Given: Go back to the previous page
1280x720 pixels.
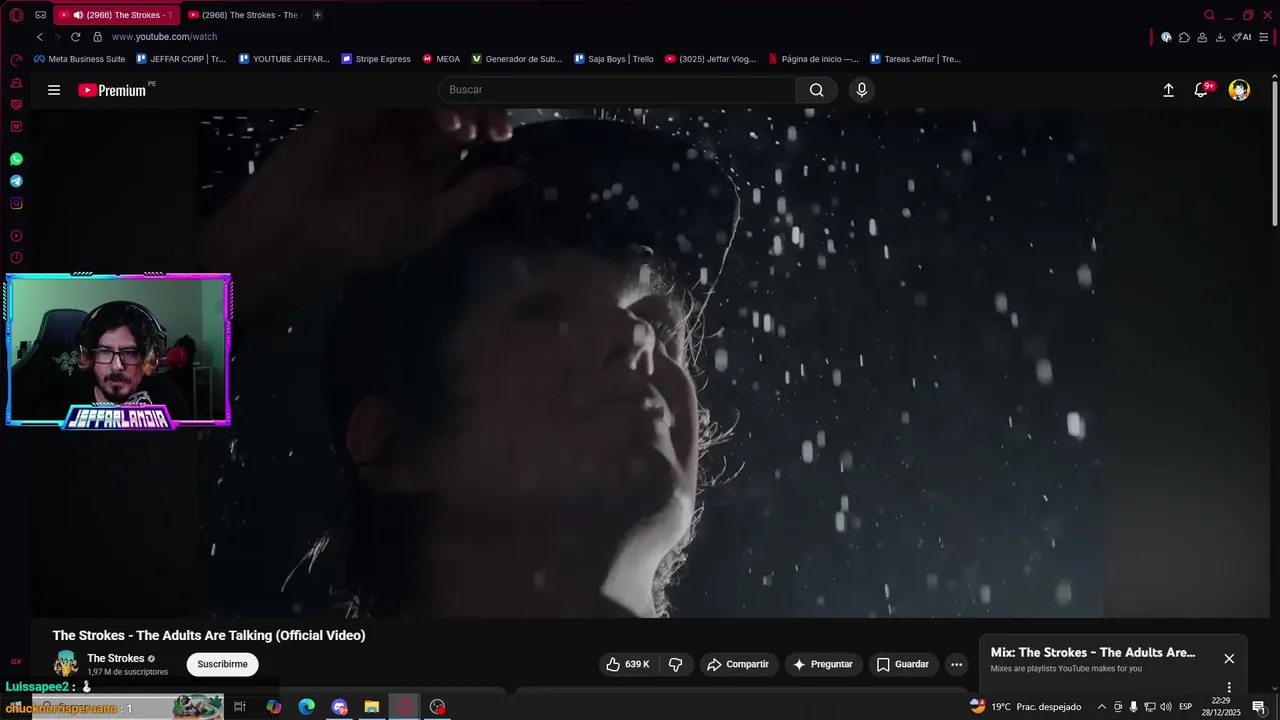Looking at the screenshot, I should (x=40, y=37).
